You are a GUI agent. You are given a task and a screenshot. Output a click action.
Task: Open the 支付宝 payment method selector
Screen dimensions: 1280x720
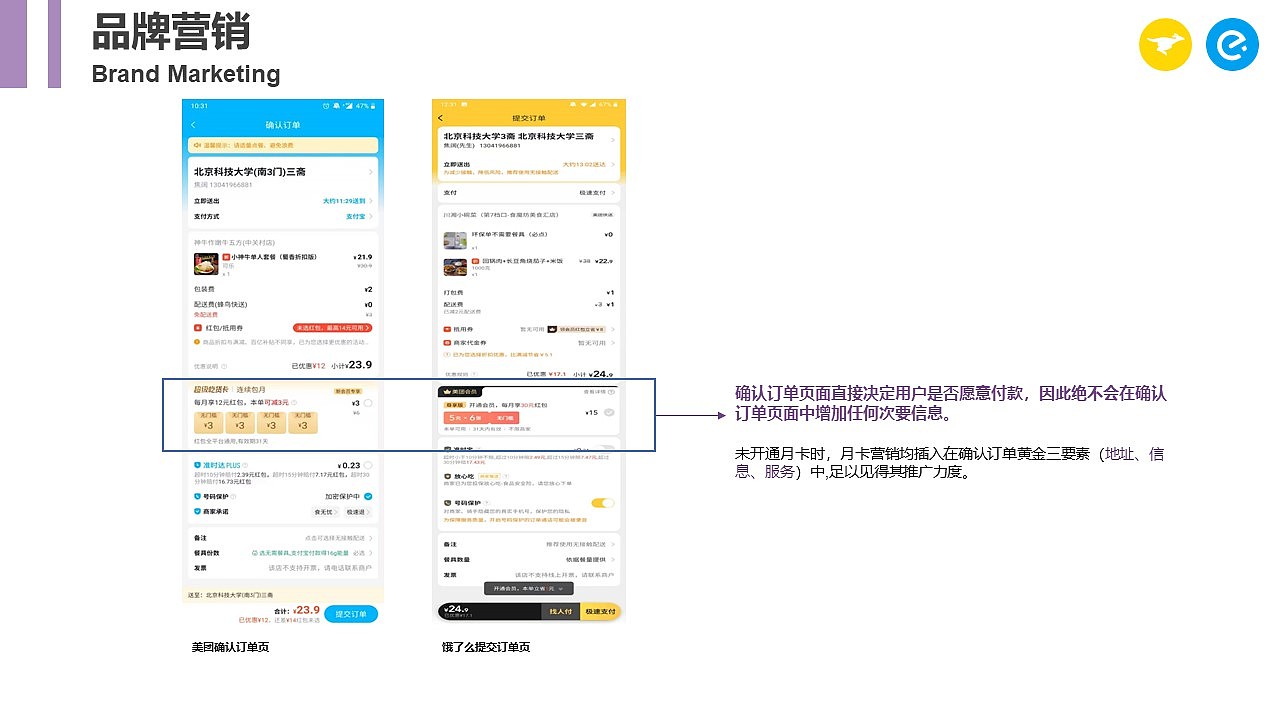[355, 217]
